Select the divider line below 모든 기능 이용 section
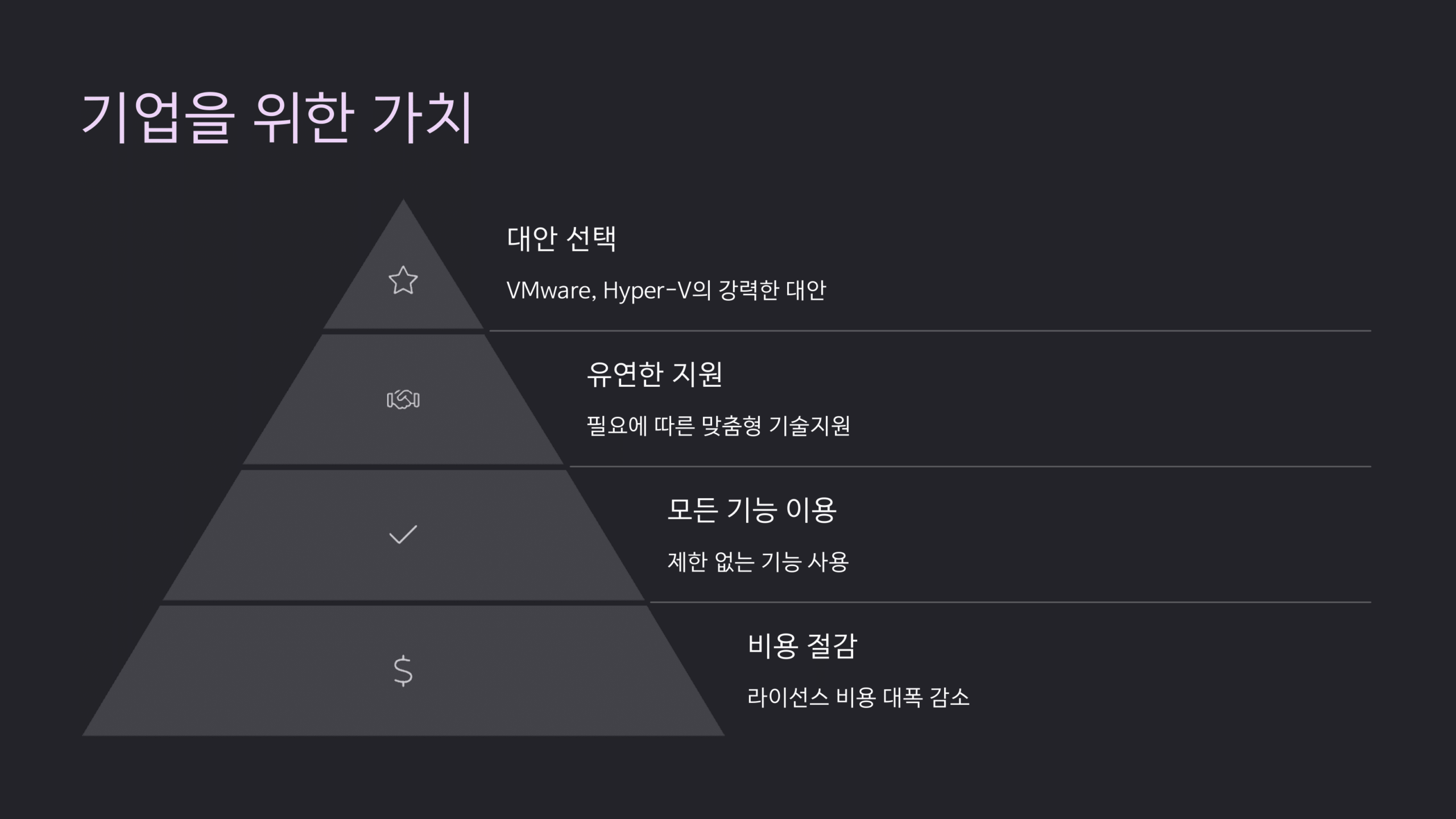This screenshot has height=819, width=1456. [1010, 602]
